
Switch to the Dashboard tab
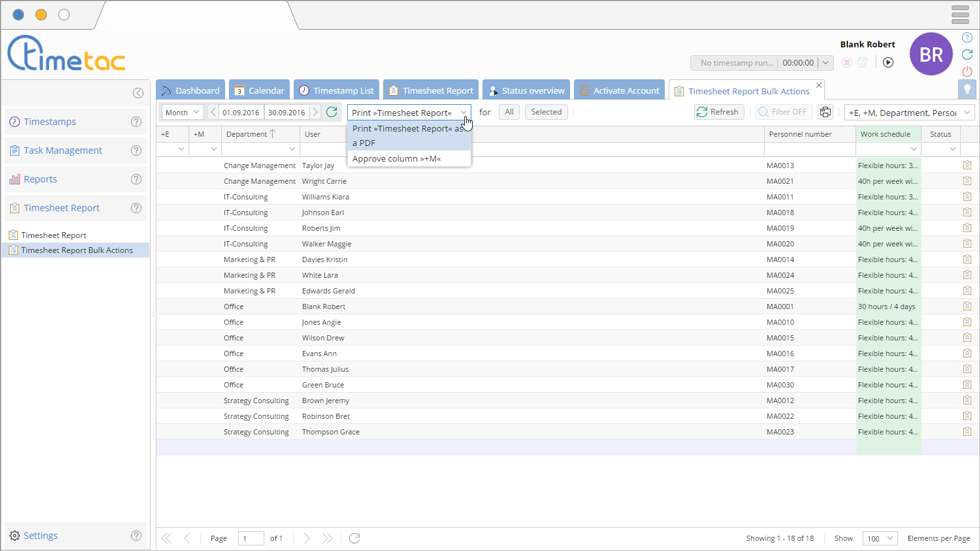pyautogui.click(x=191, y=90)
